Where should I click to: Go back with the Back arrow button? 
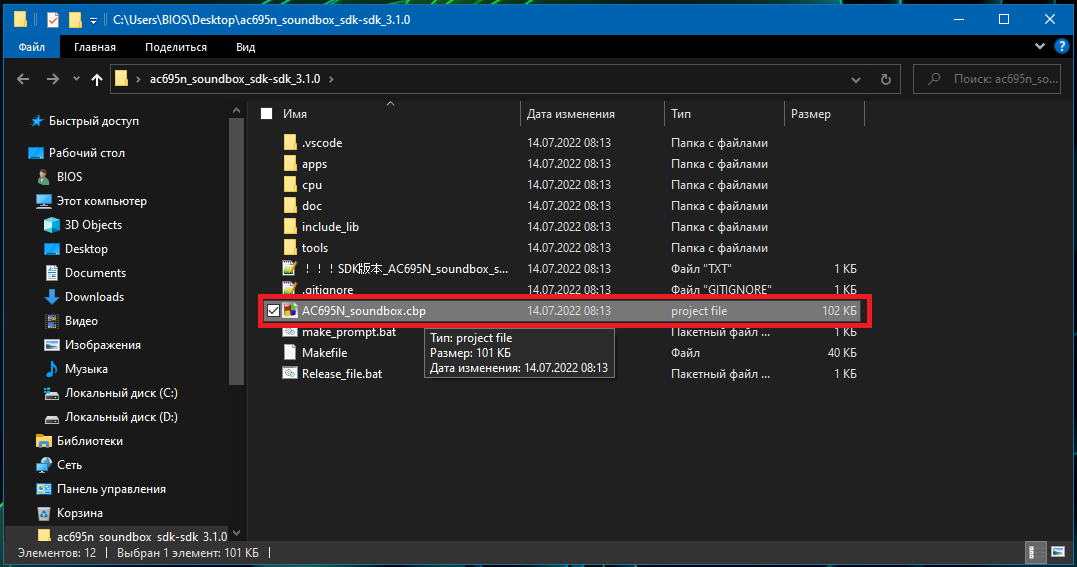click(x=23, y=79)
